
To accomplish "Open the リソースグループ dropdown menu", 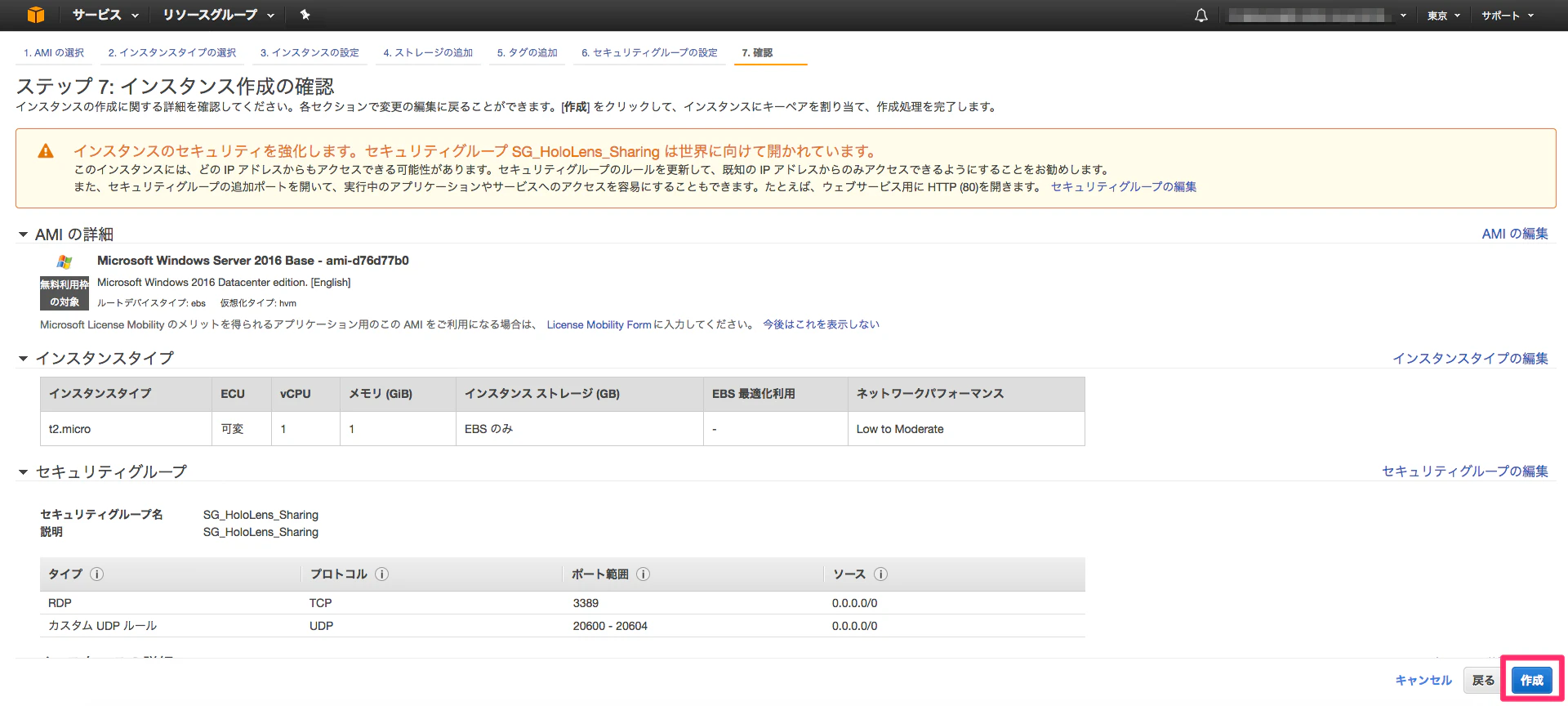I will [218, 15].
